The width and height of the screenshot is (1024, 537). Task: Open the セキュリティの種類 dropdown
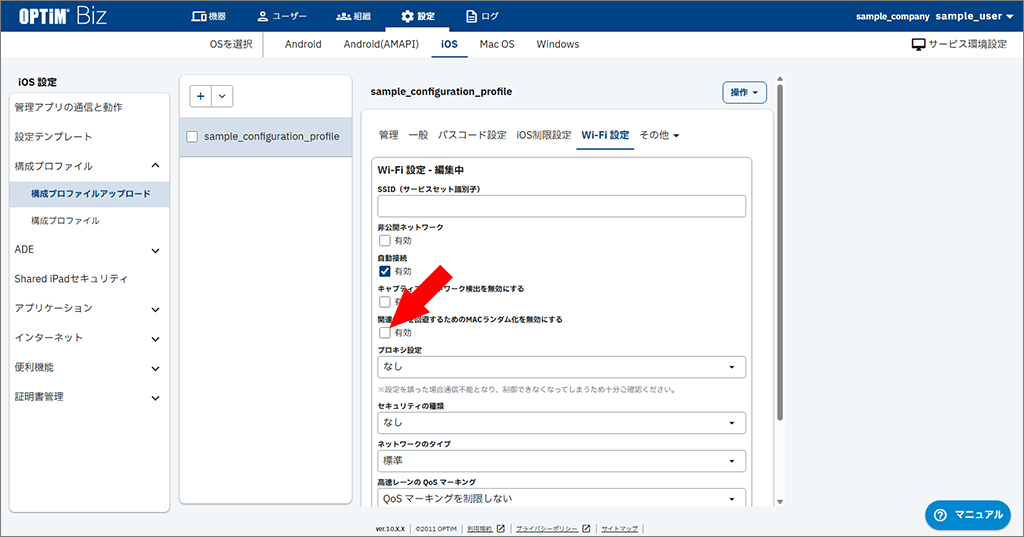(562, 423)
